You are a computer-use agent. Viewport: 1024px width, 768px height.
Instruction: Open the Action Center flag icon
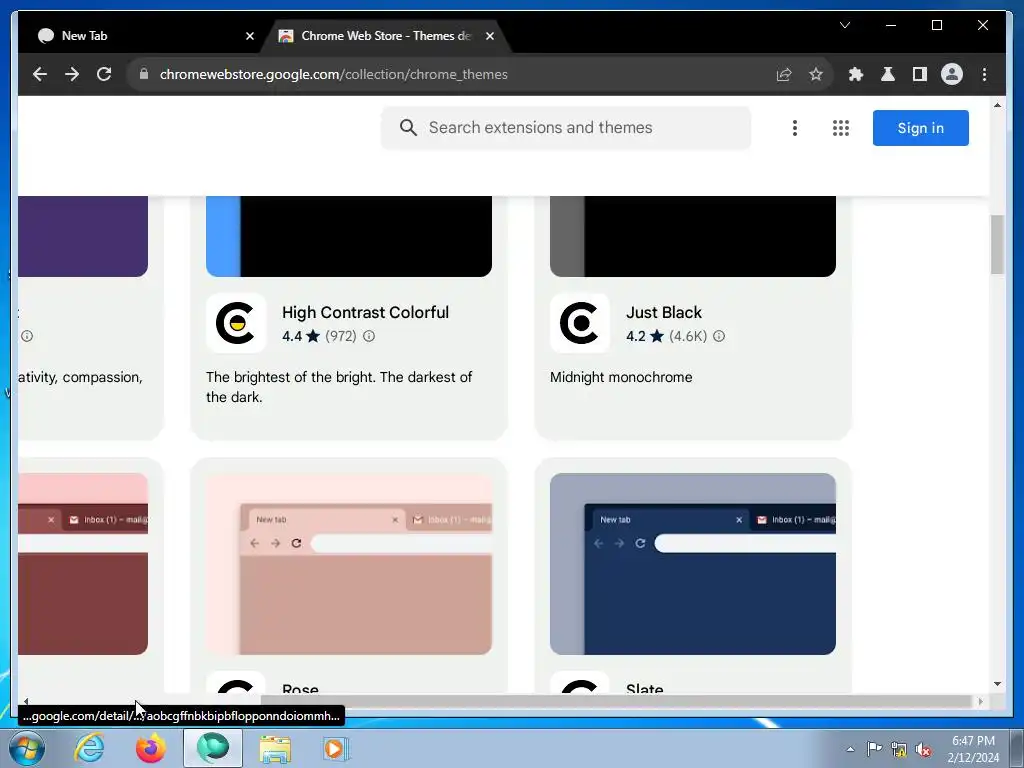pos(874,749)
